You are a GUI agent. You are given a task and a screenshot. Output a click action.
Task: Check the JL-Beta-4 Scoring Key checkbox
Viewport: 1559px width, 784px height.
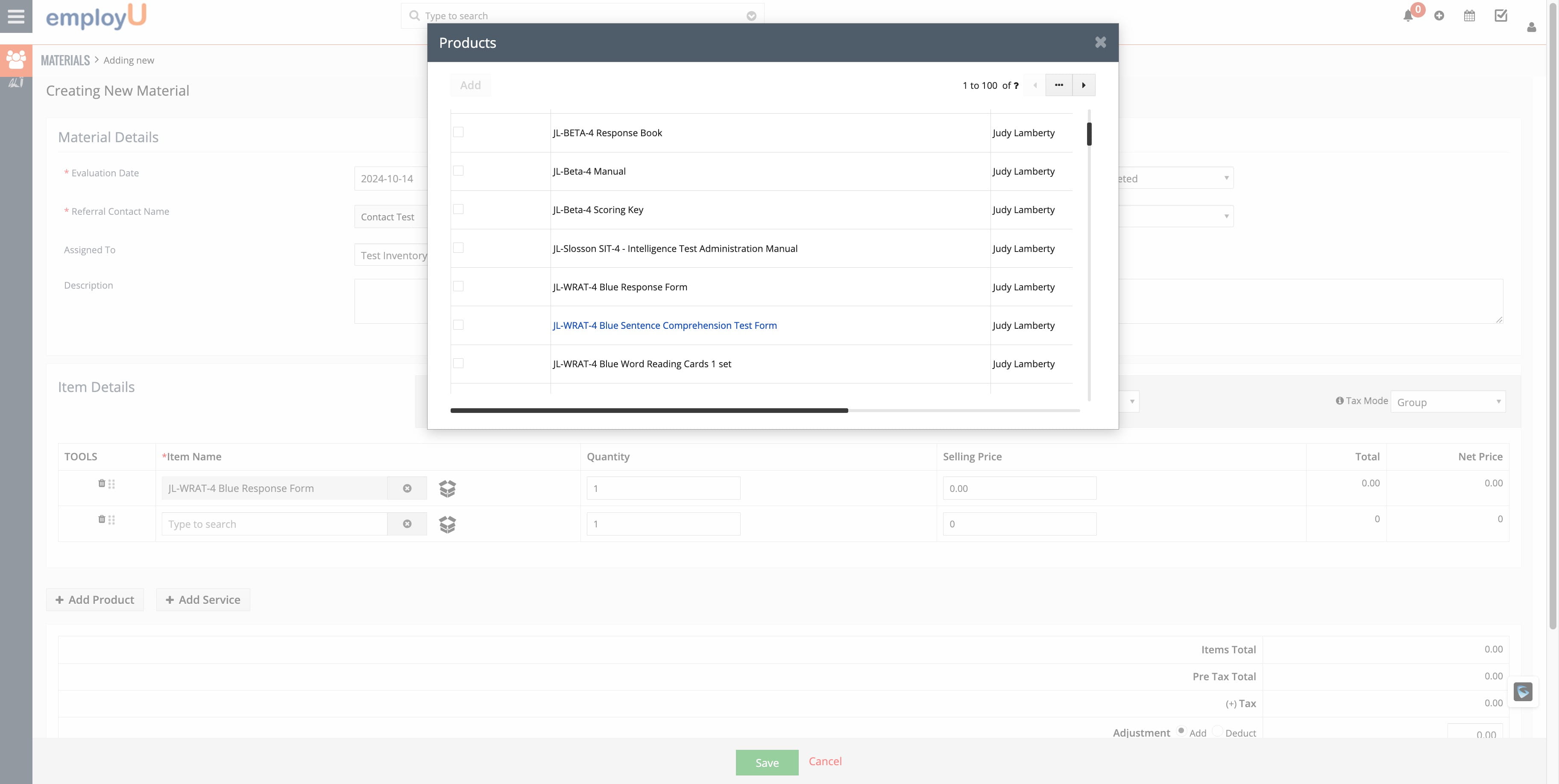(x=458, y=209)
